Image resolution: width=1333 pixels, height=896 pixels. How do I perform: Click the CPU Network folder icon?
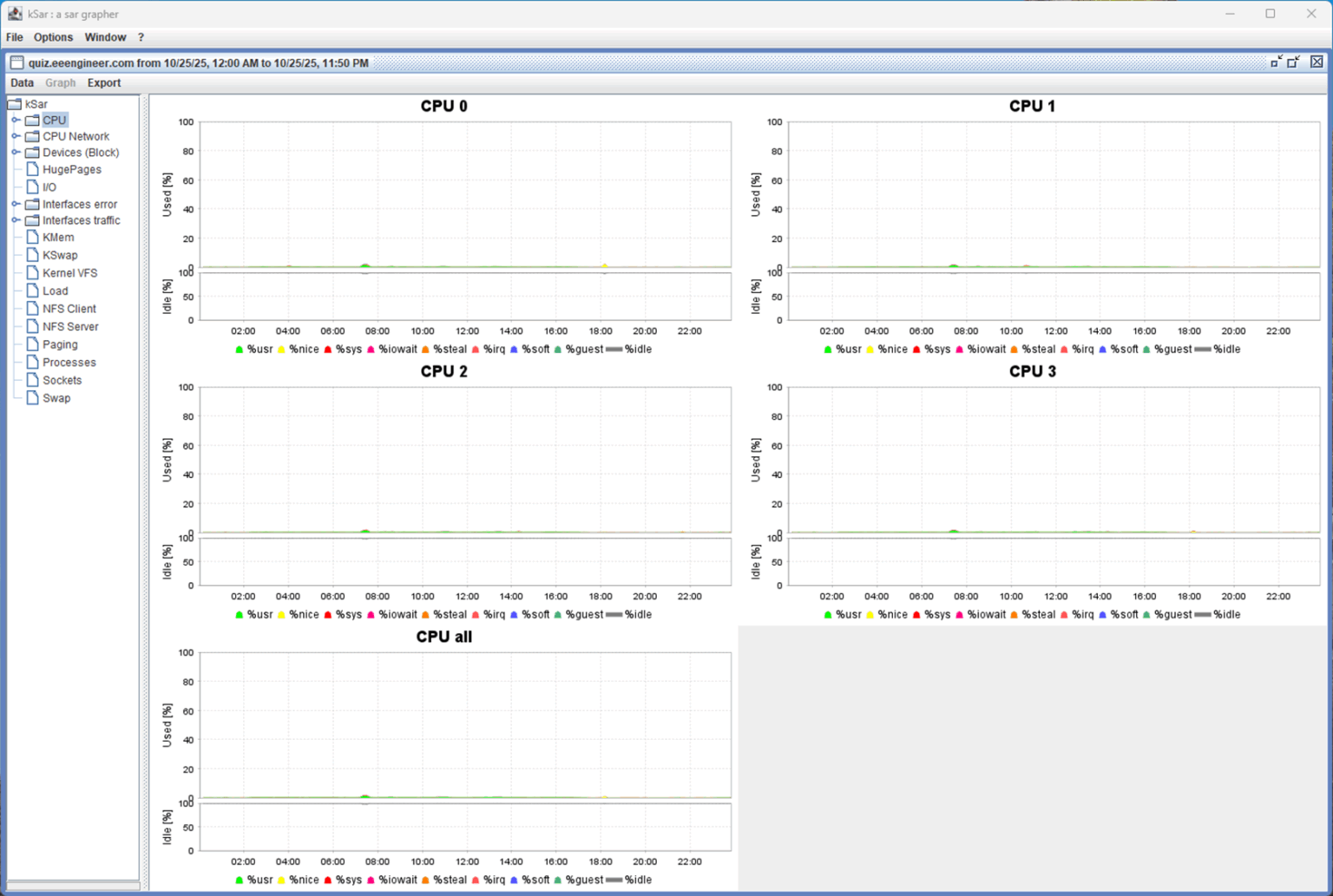click(x=32, y=136)
